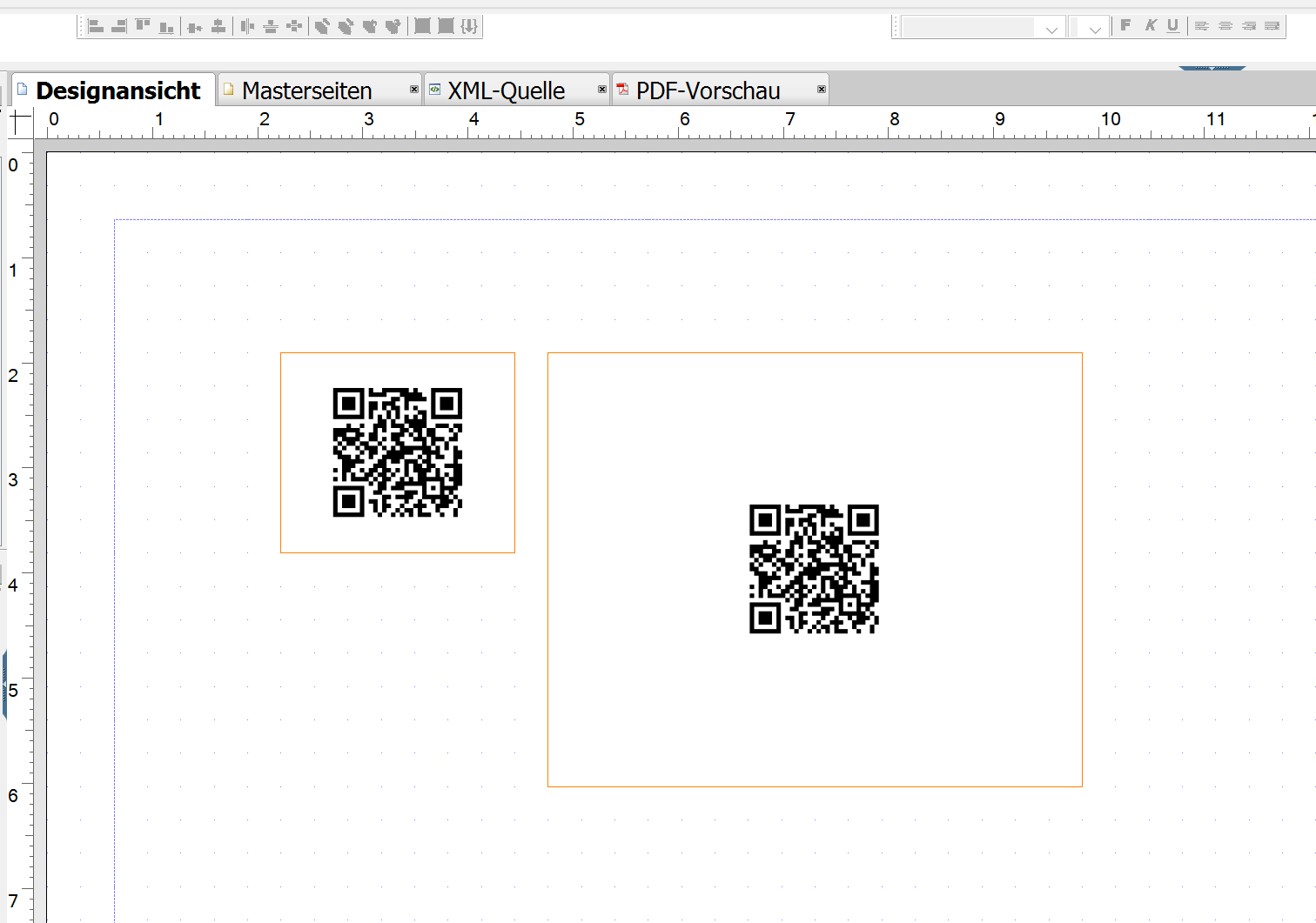Viewport: 1316px width, 923px height.
Task: Click the bring to front icon
Action: (x=322, y=27)
